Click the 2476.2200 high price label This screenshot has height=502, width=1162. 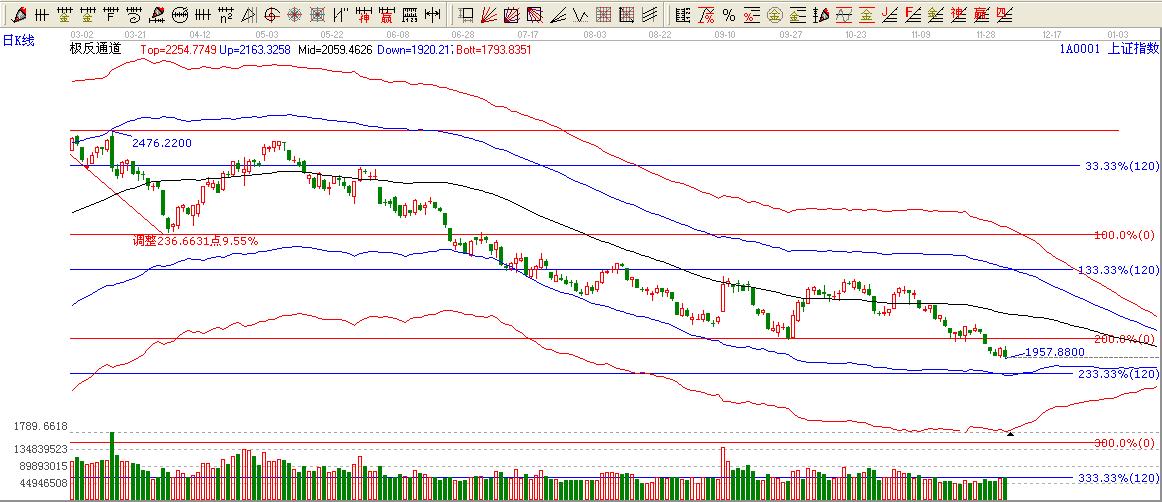(161, 144)
